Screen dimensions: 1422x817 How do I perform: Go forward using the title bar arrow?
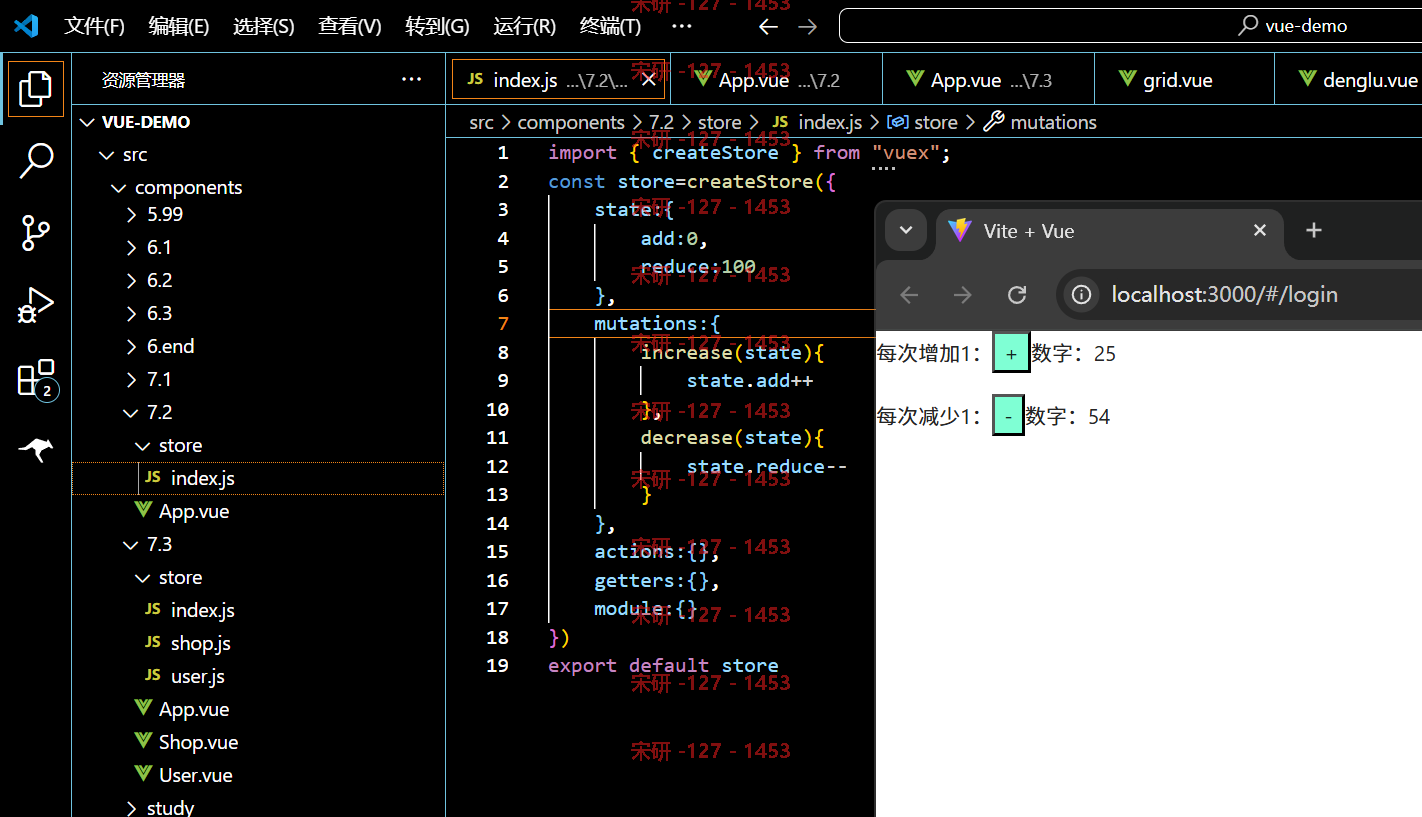click(x=808, y=26)
